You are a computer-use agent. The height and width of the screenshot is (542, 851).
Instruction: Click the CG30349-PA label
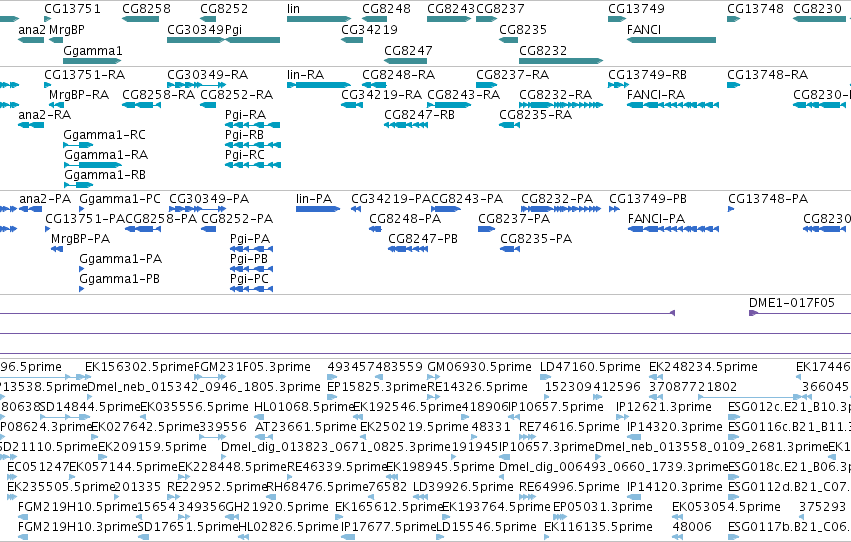coord(209,199)
